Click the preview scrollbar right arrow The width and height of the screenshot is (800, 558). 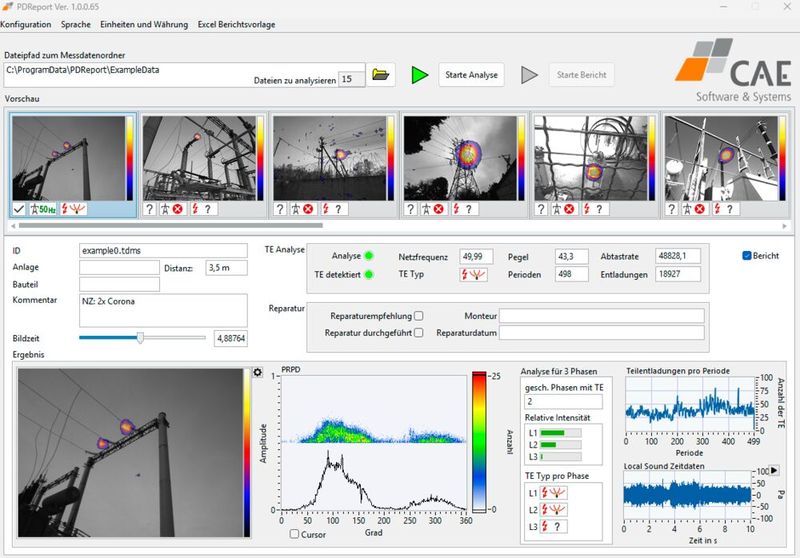click(x=785, y=225)
